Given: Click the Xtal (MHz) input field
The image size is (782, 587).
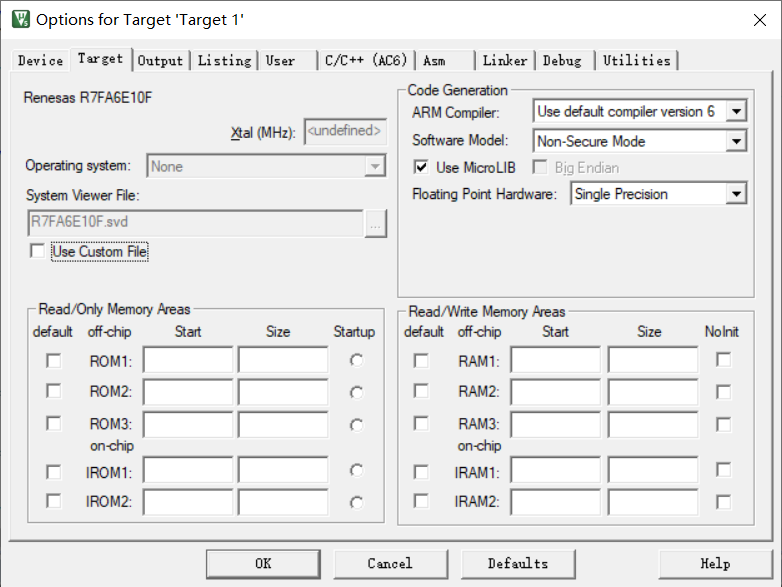Looking at the screenshot, I should click(x=345, y=132).
